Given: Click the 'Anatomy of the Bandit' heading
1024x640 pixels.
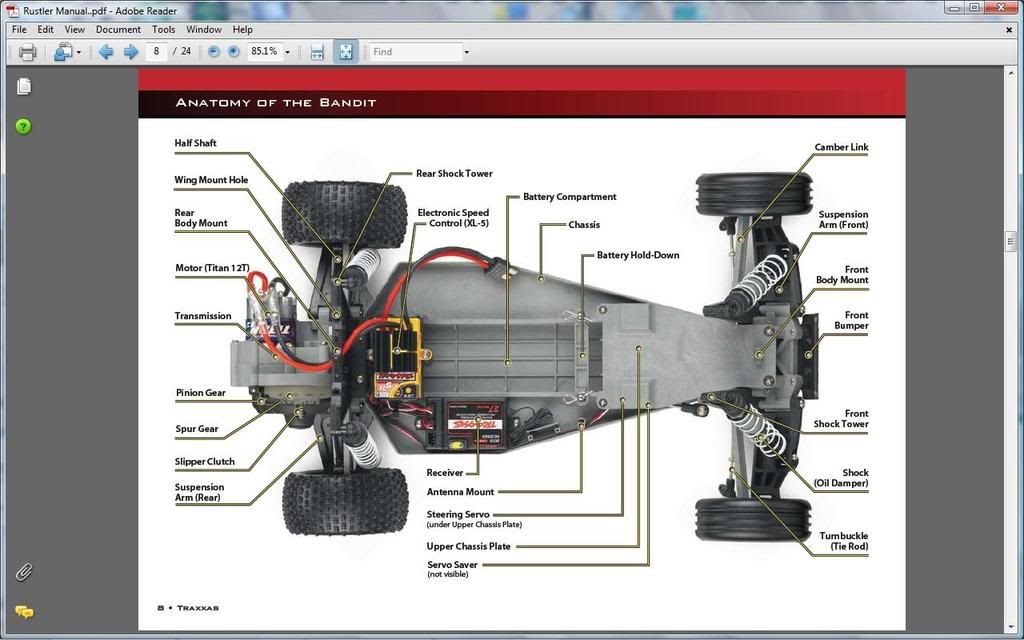Looking at the screenshot, I should click(276, 103).
